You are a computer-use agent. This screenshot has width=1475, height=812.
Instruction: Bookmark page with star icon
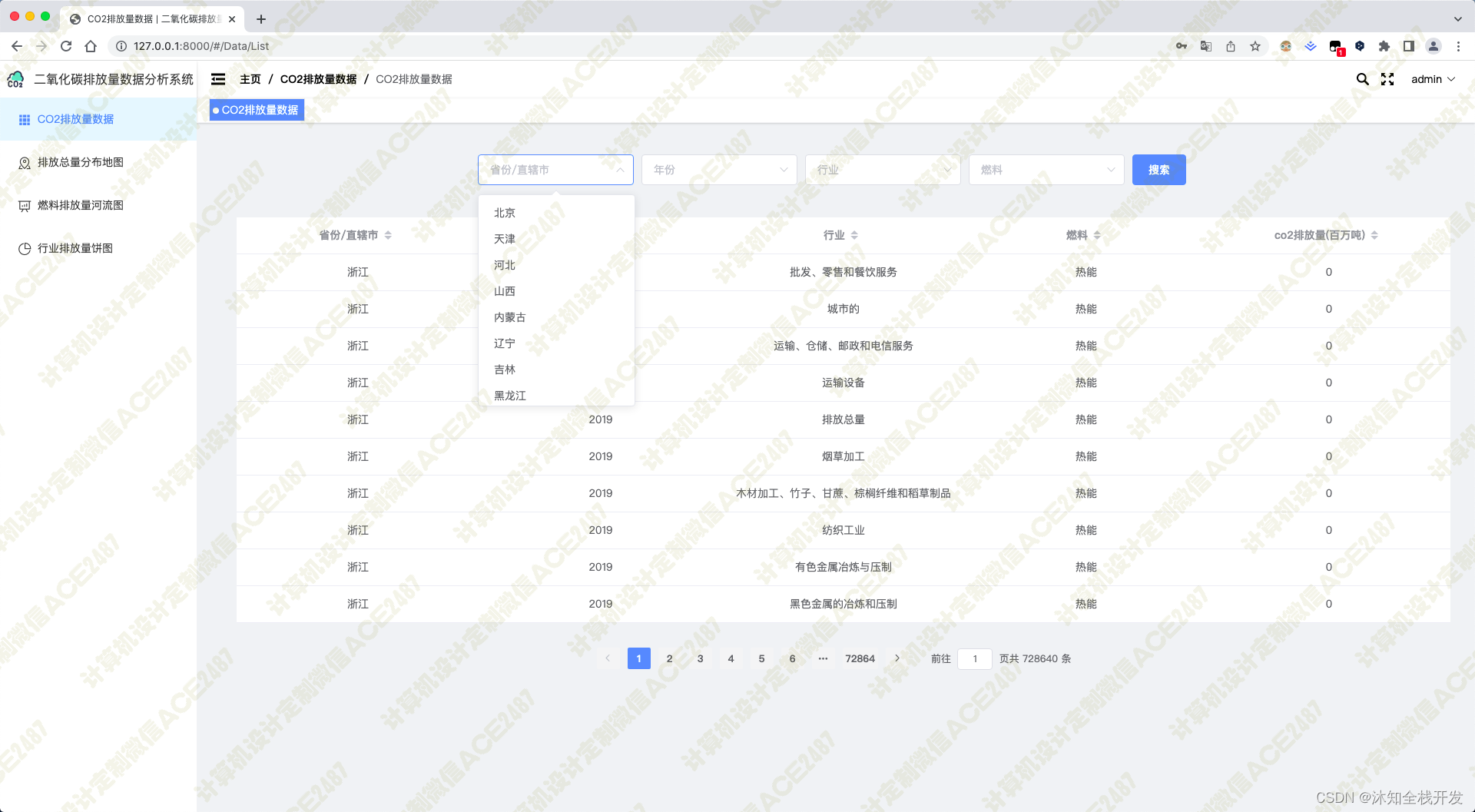tap(1255, 46)
